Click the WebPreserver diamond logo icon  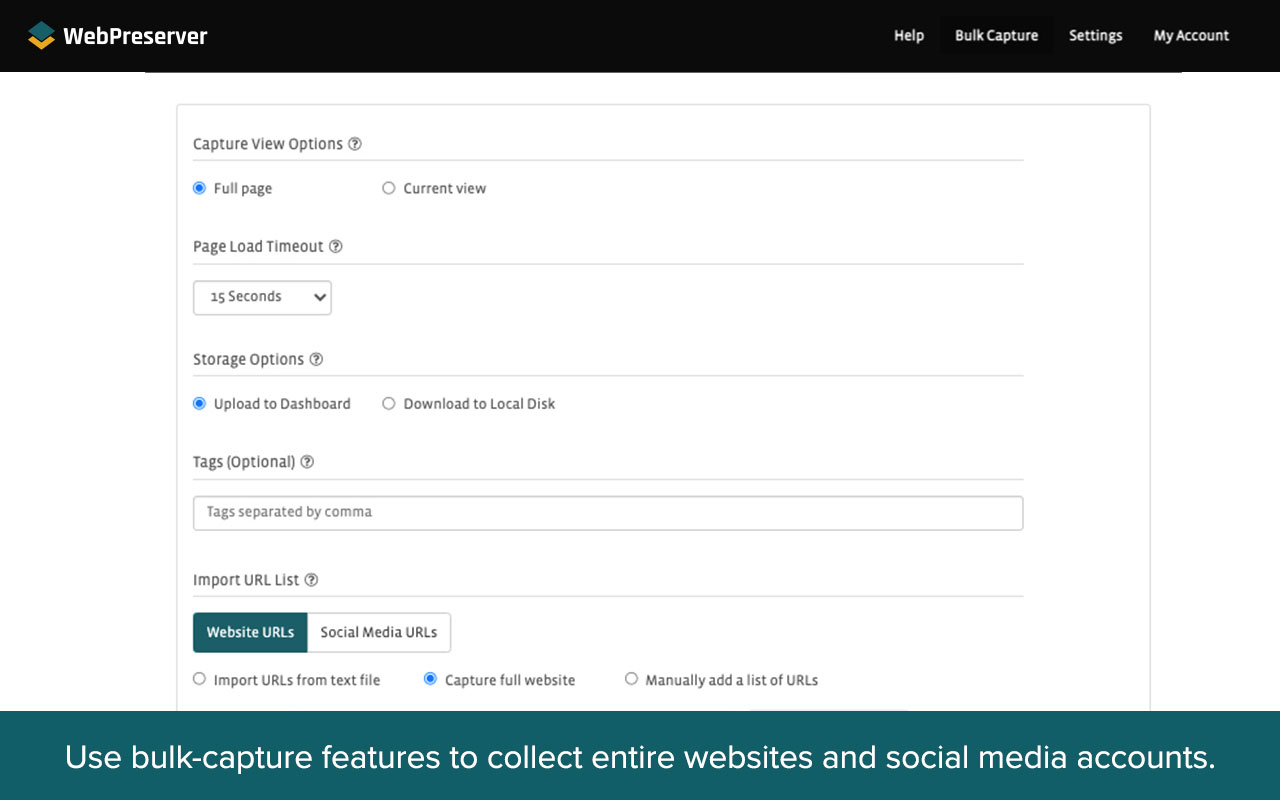[x=40, y=35]
